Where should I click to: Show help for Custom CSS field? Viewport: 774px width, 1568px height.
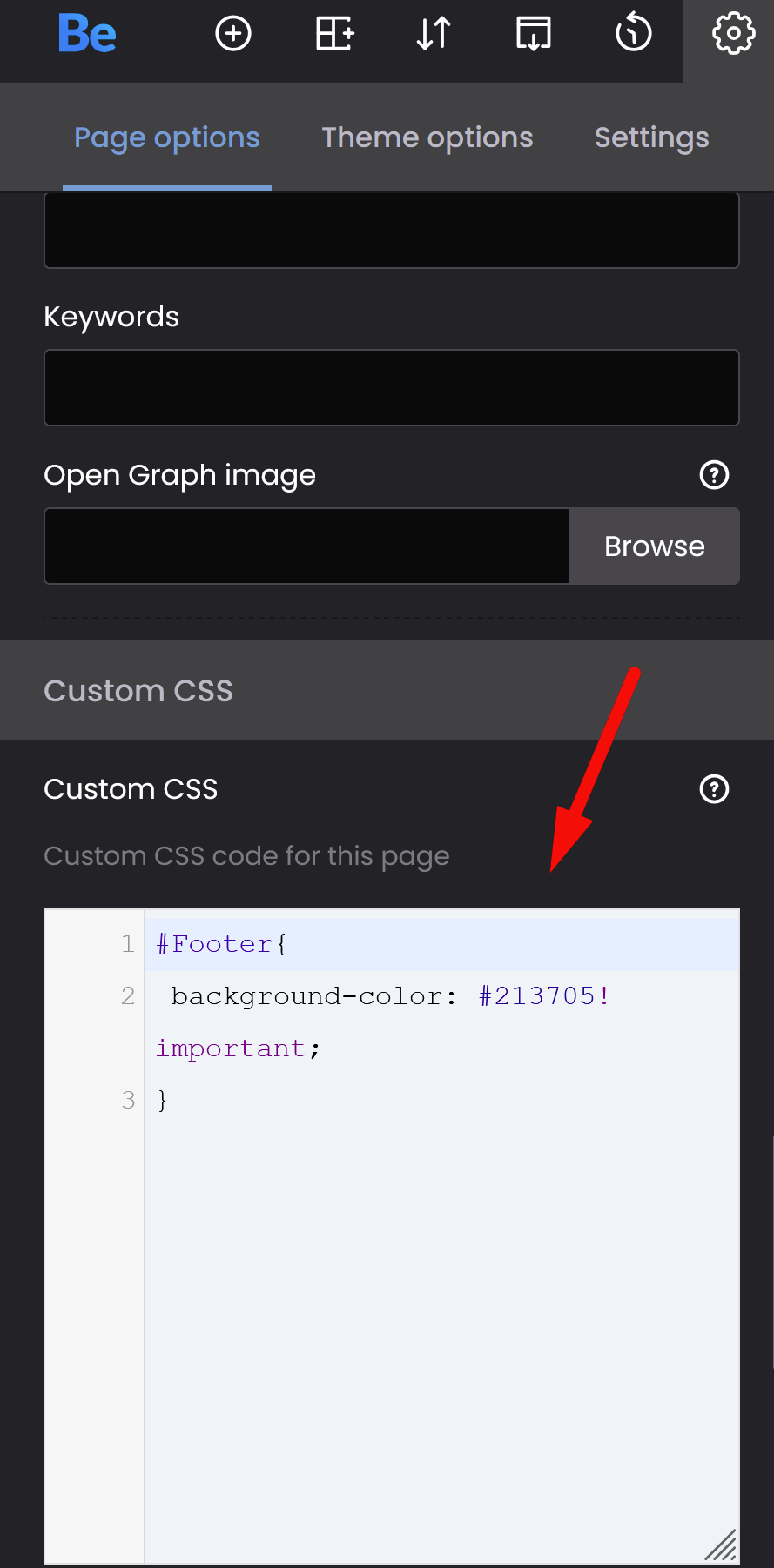[x=714, y=789]
